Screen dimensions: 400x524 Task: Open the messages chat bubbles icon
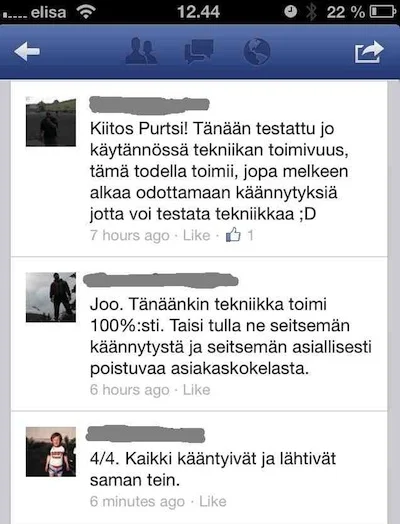click(x=199, y=51)
